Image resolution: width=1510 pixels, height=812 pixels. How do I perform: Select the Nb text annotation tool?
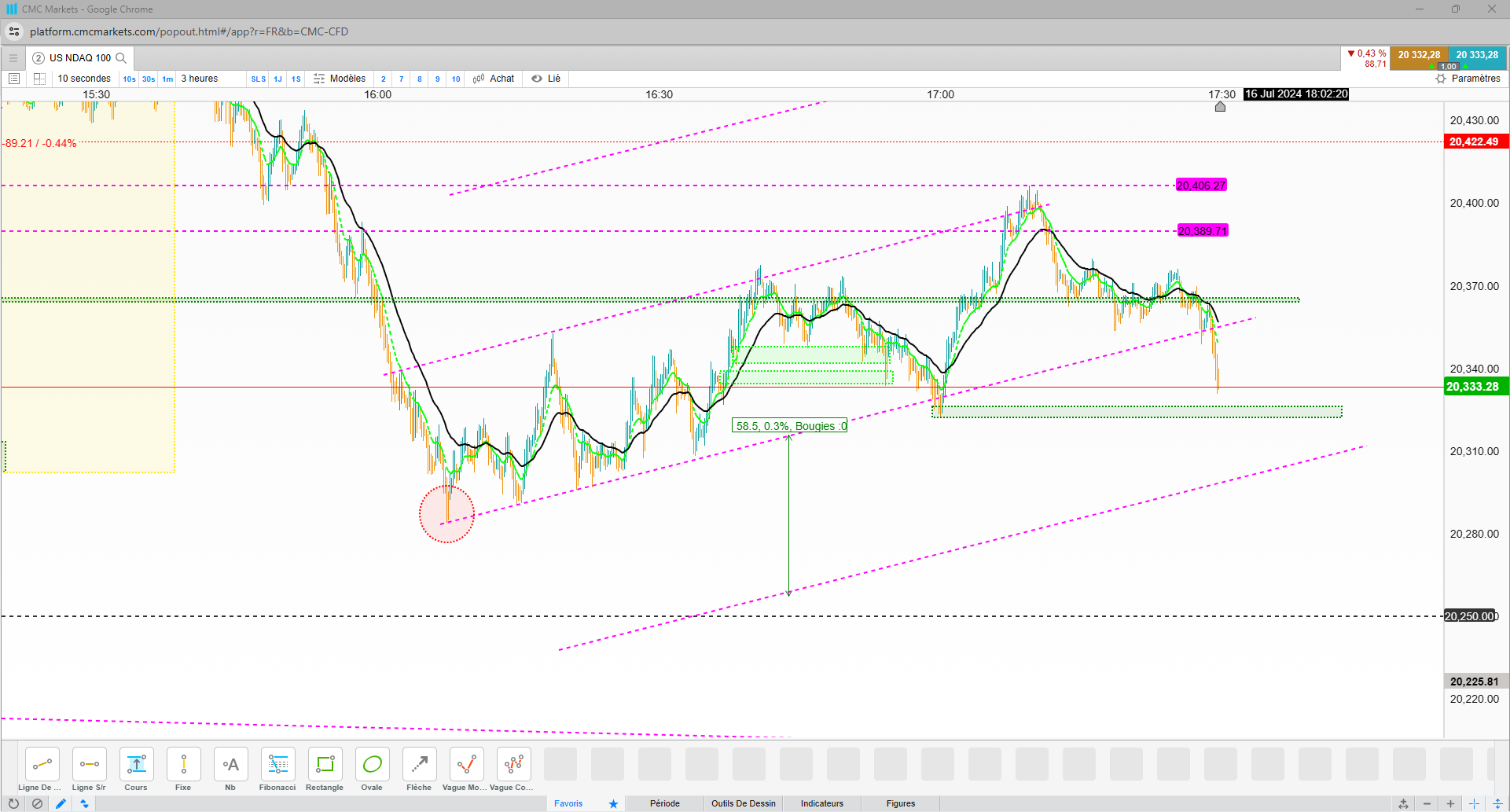coord(230,770)
